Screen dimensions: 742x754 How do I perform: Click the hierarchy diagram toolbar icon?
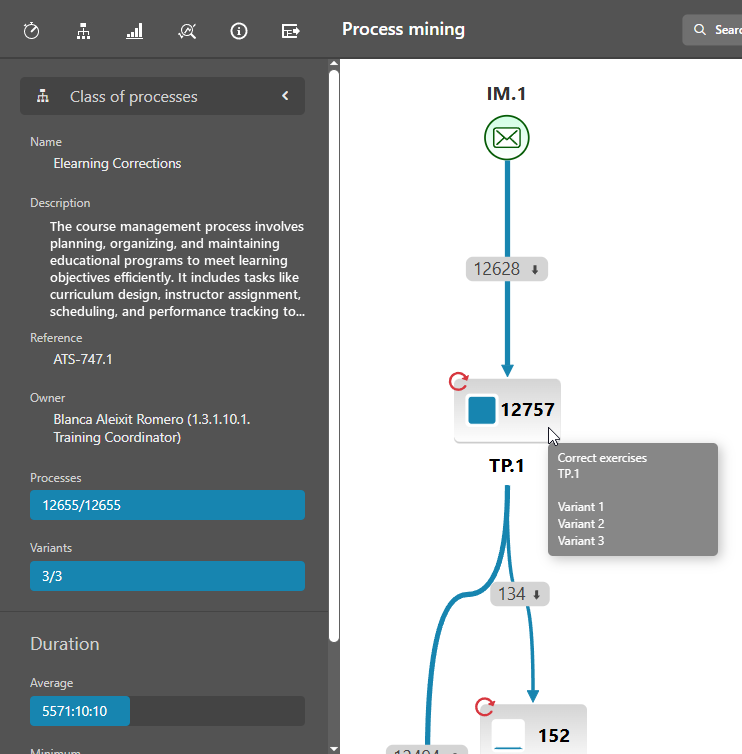point(83,31)
